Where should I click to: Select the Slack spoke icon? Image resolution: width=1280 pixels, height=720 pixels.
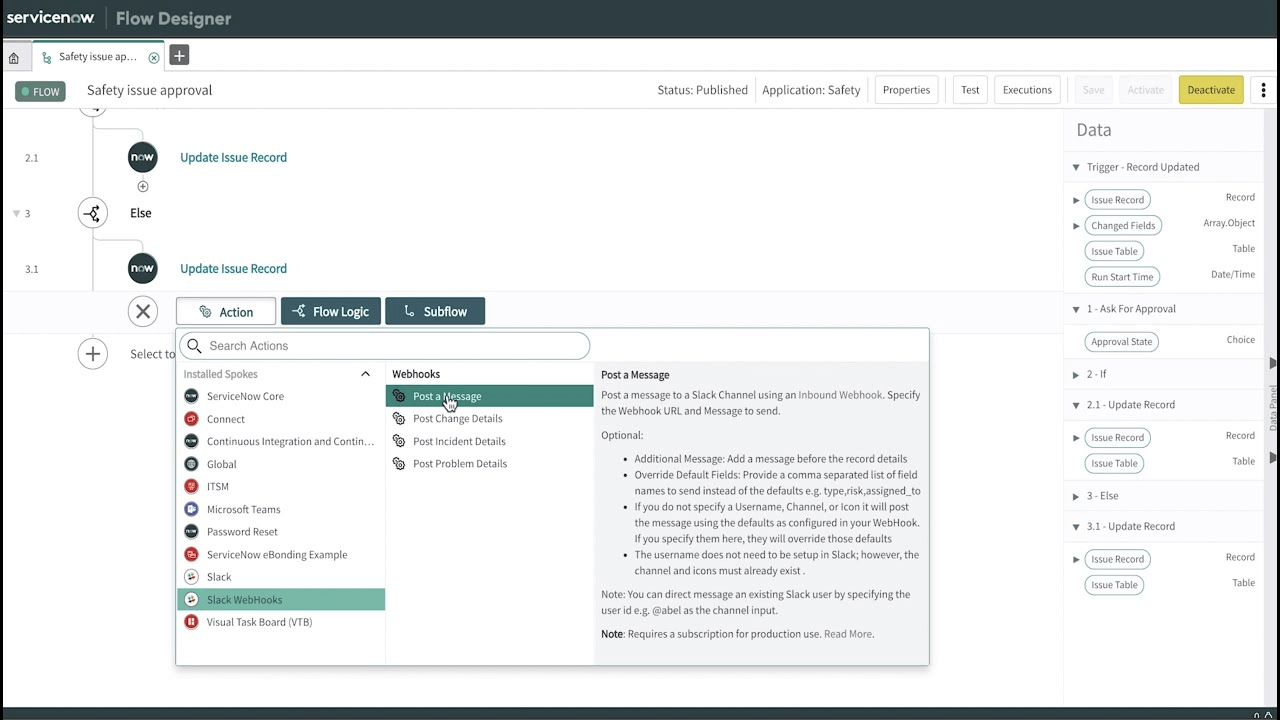[x=192, y=577]
